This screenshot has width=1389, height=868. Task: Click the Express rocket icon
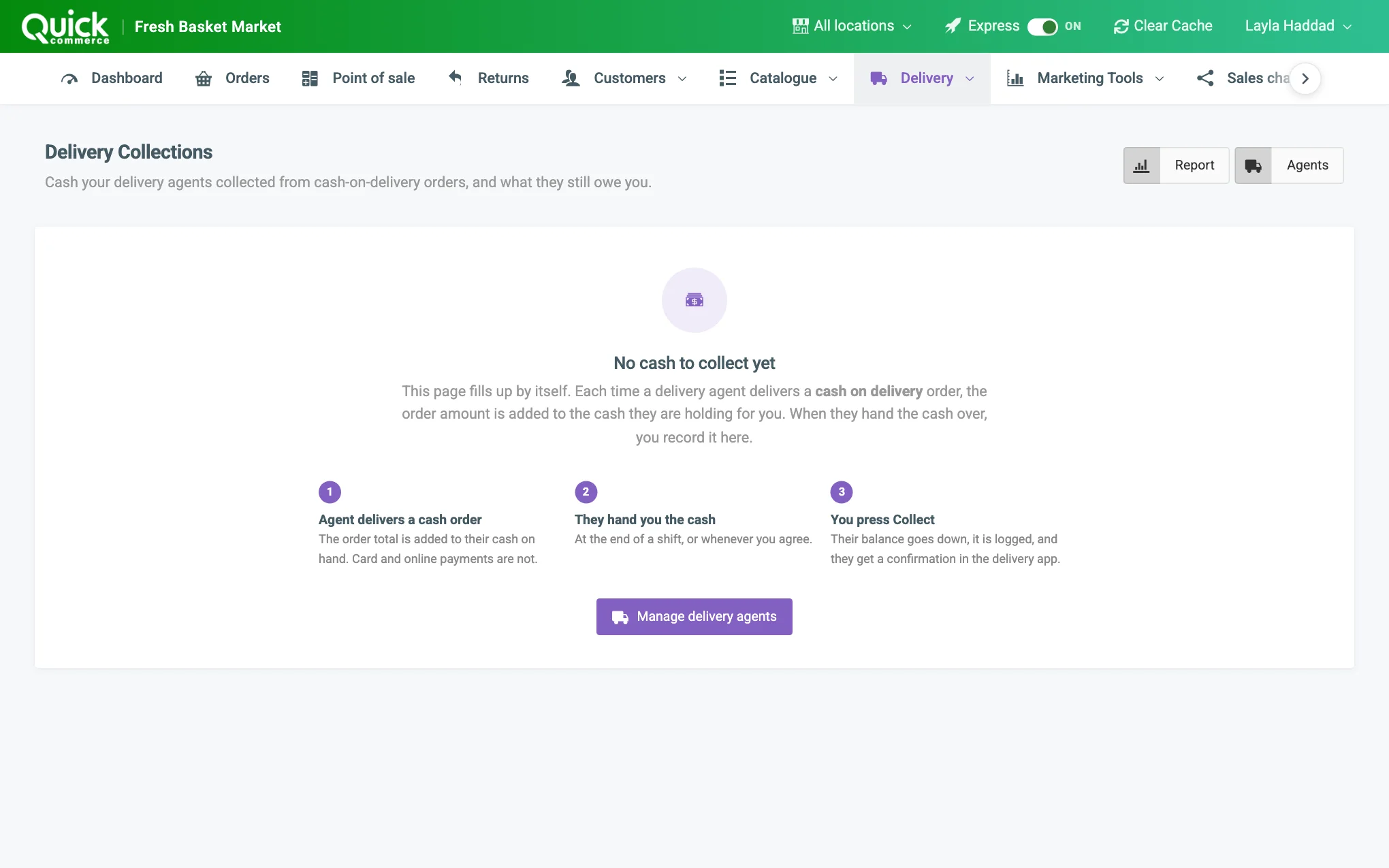[x=953, y=27]
